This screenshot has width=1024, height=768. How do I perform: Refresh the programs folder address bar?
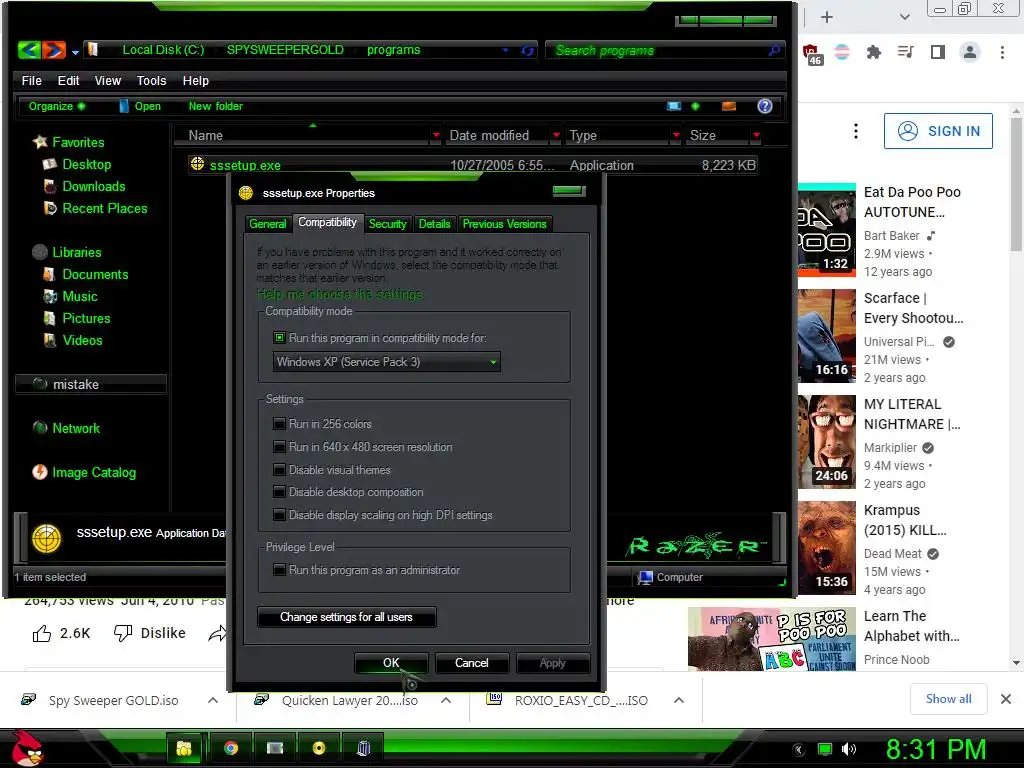pos(528,50)
